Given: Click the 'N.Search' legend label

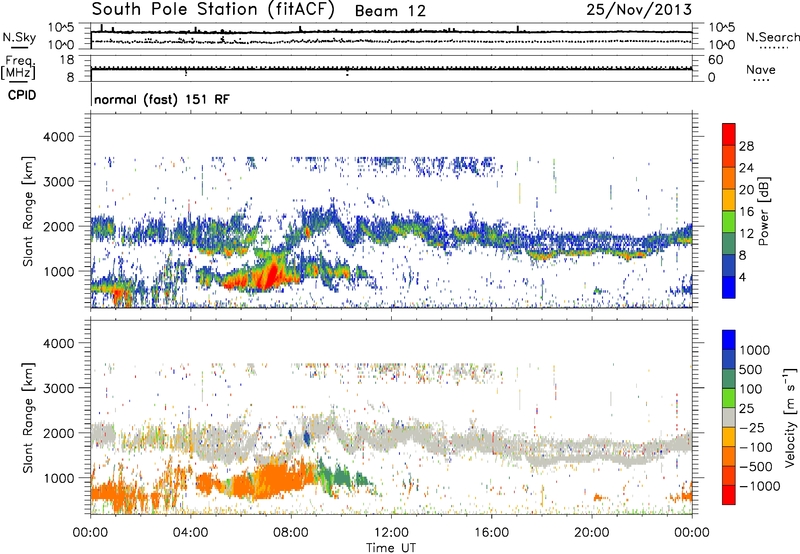Looking at the screenshot, I should point(772,37).
